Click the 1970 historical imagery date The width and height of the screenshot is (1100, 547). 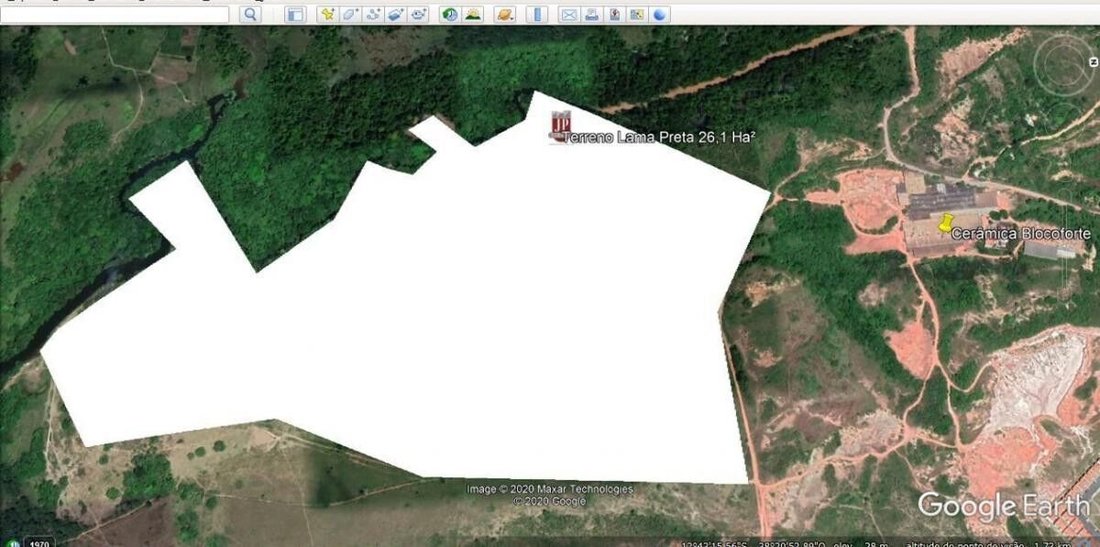39,543
